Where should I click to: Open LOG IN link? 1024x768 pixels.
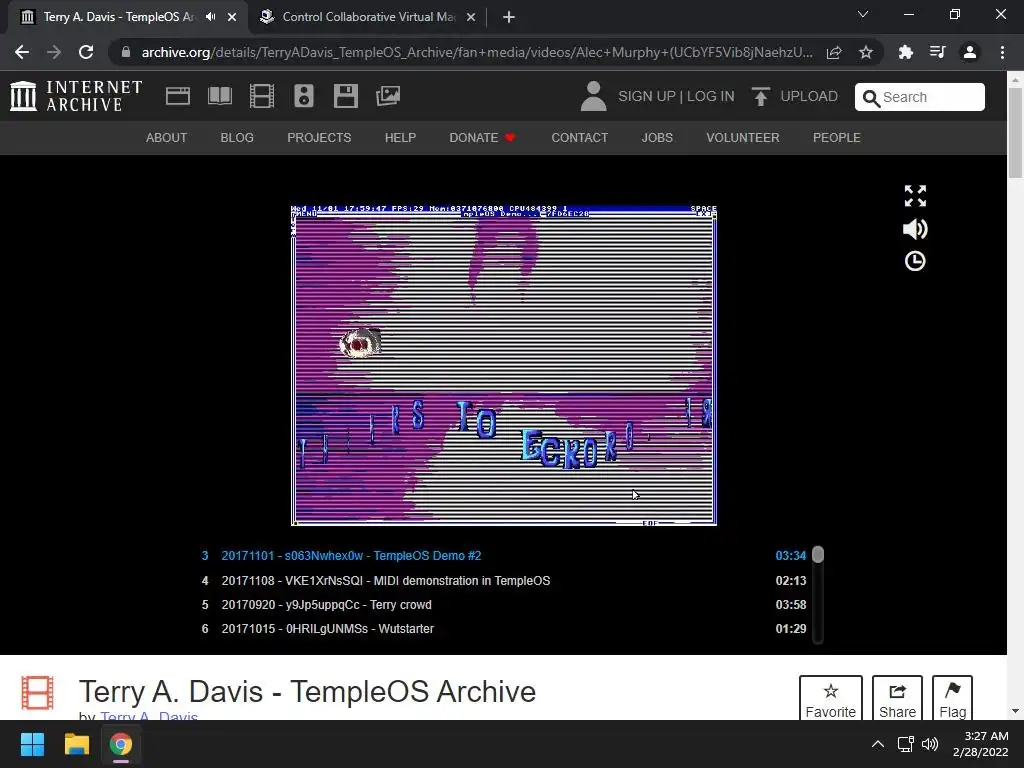[711, 97]
